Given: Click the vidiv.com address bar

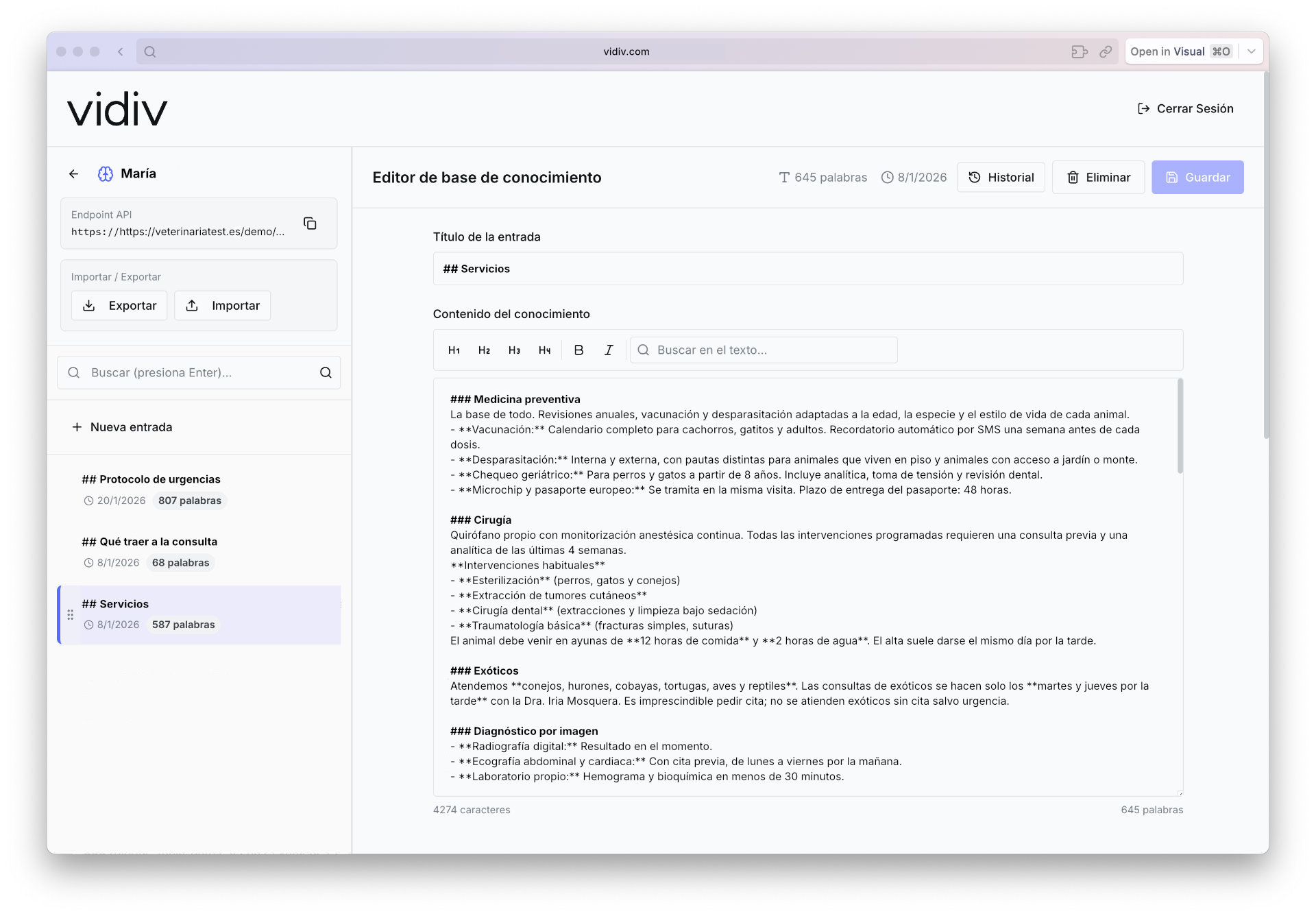Looking at the screenshot, I should pos(626,51).
